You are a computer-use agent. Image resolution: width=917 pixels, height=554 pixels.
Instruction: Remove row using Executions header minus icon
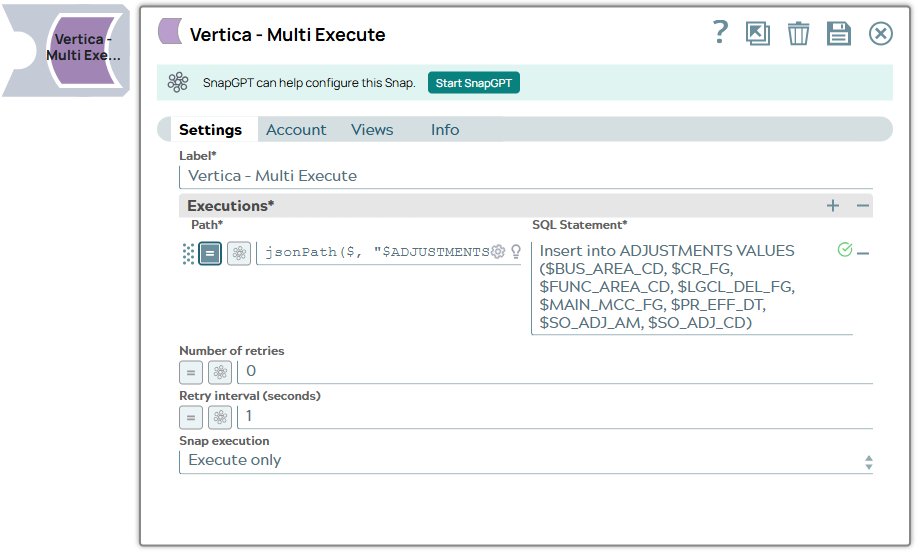click(x=863, y=206)
